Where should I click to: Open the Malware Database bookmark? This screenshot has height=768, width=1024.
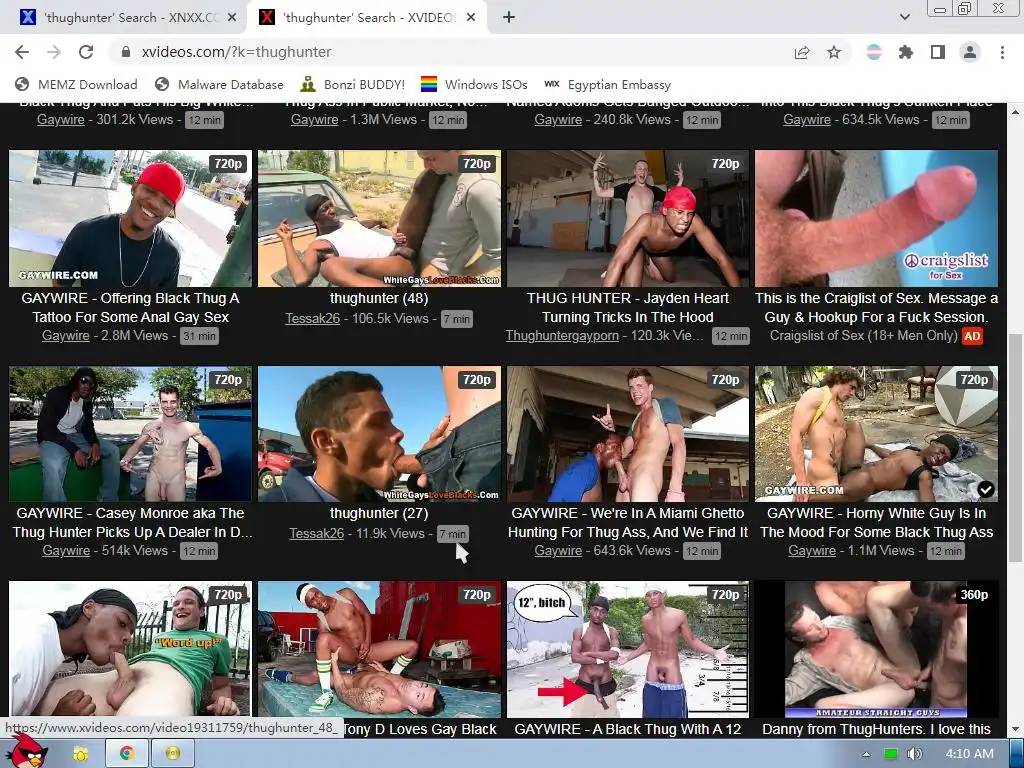(x=219, y=85)
